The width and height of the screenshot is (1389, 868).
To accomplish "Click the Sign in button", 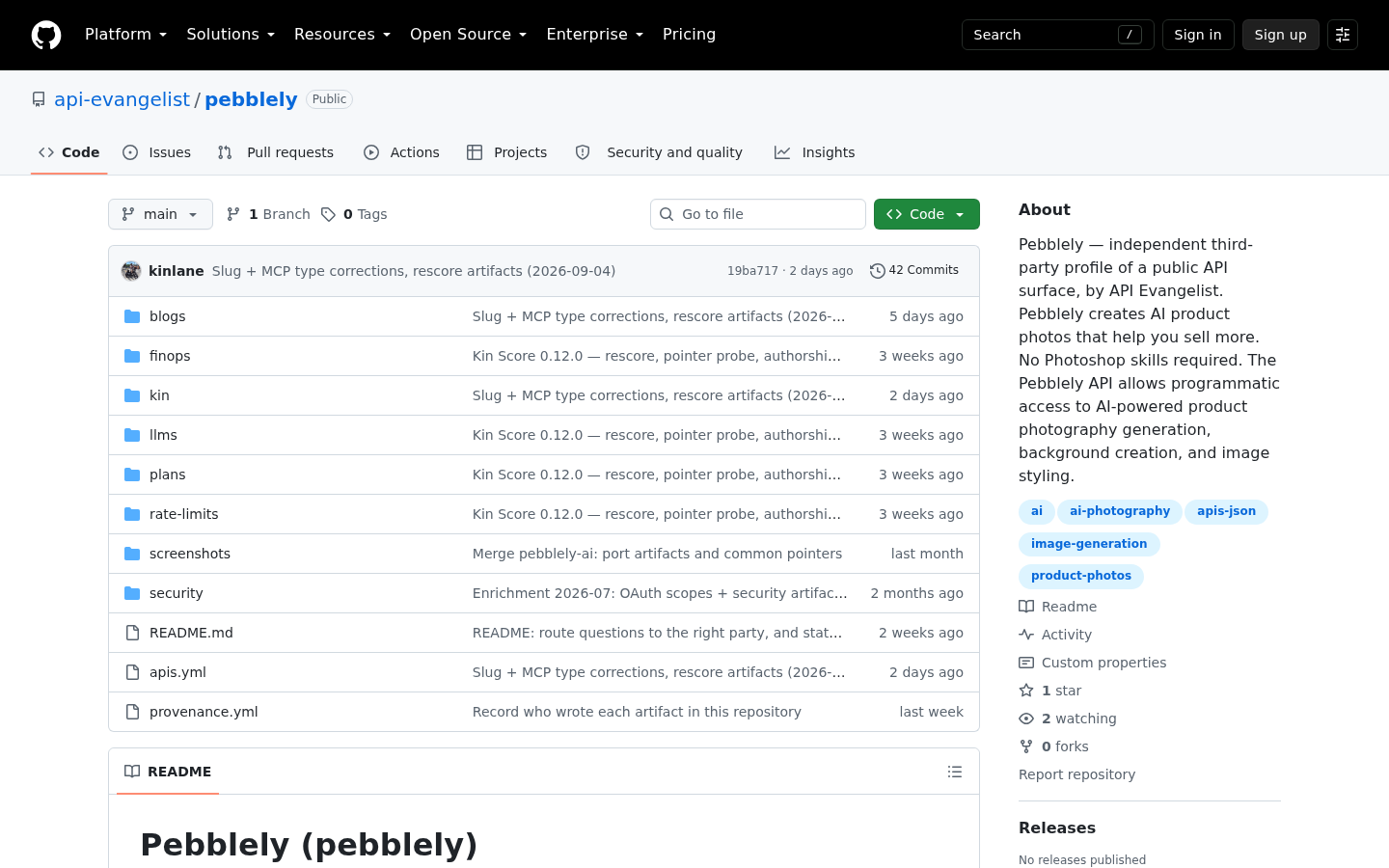I will tap(1198, 35).
